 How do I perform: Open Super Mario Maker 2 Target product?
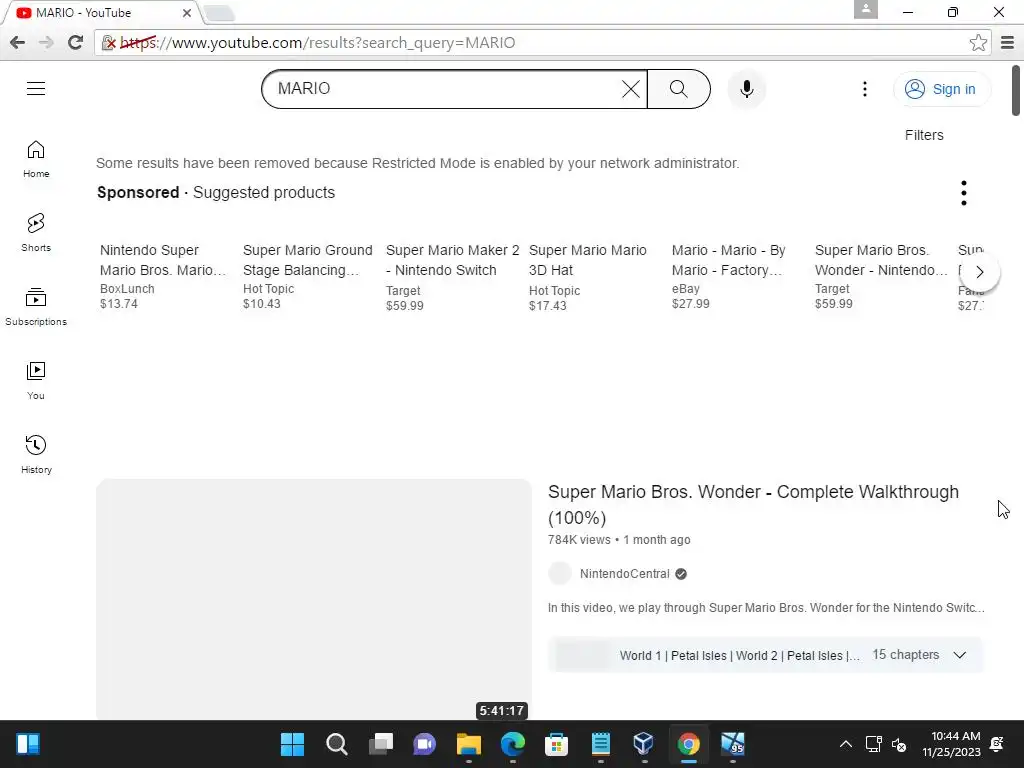(x=452, y=278)
